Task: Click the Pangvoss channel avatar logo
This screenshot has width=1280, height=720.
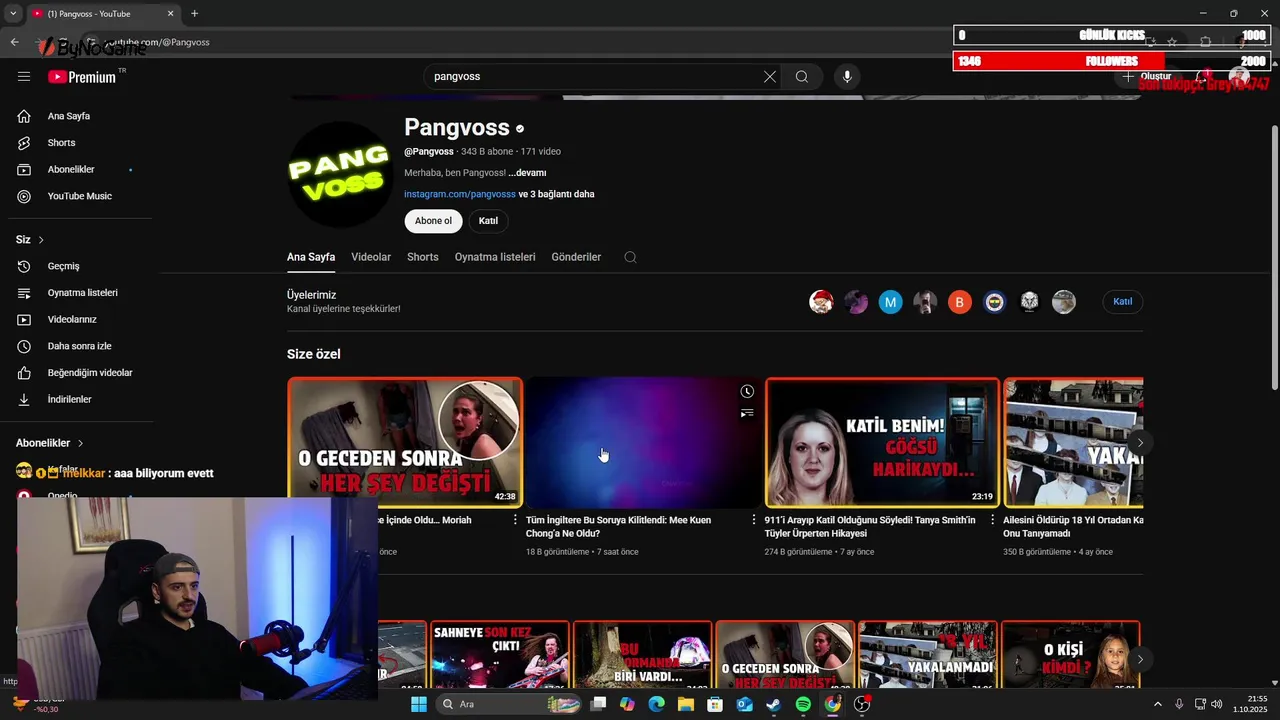Action: coord(339,175)
